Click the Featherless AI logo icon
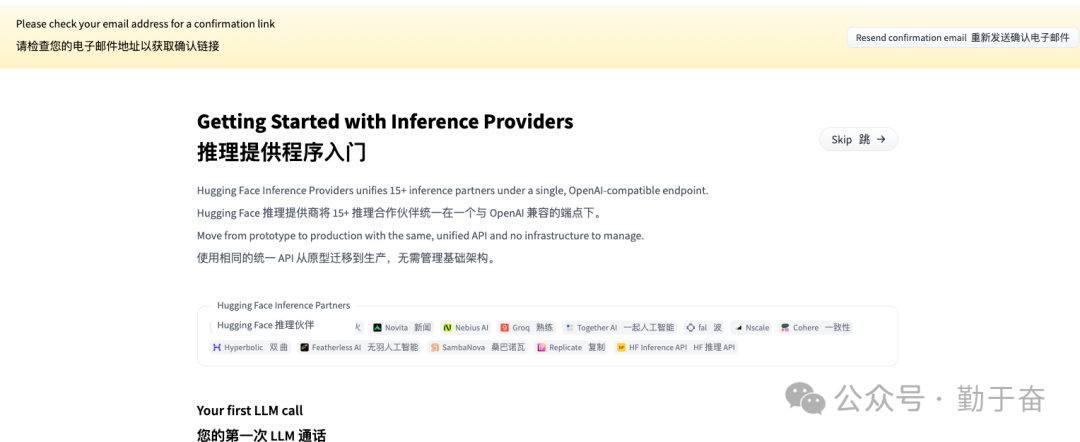The image size is (1080, 442). pyautogui.click(x=304, y=348)
